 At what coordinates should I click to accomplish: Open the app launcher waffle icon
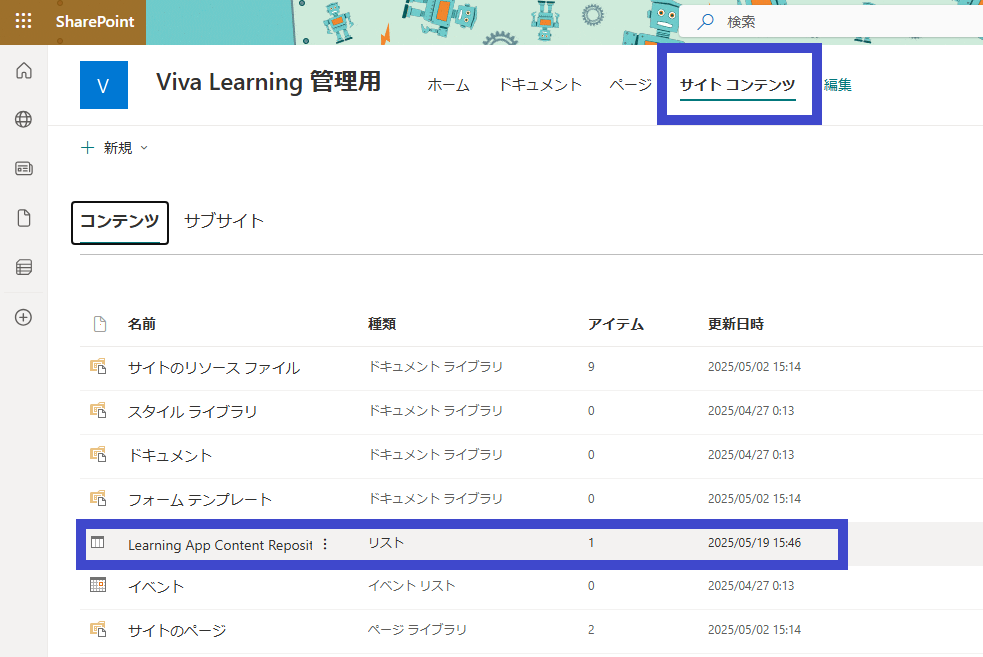(23, 21)
